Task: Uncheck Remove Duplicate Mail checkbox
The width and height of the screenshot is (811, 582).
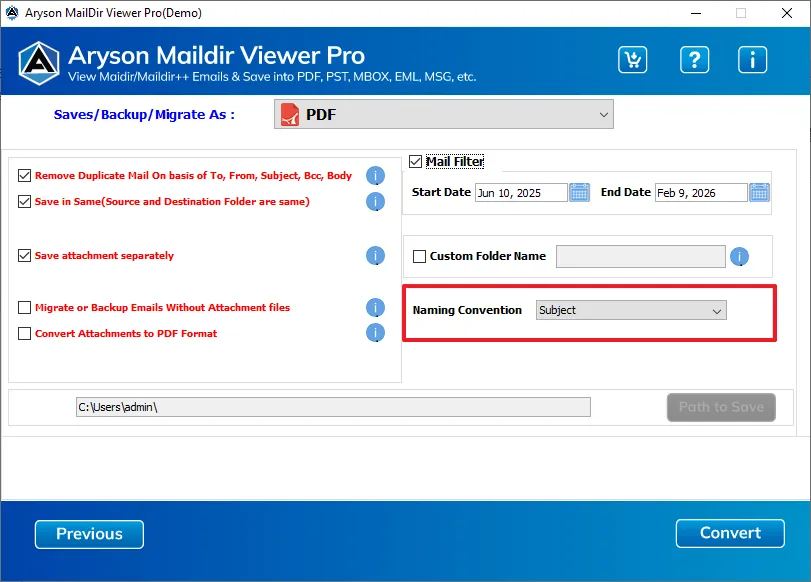Action: pos(24,175)
